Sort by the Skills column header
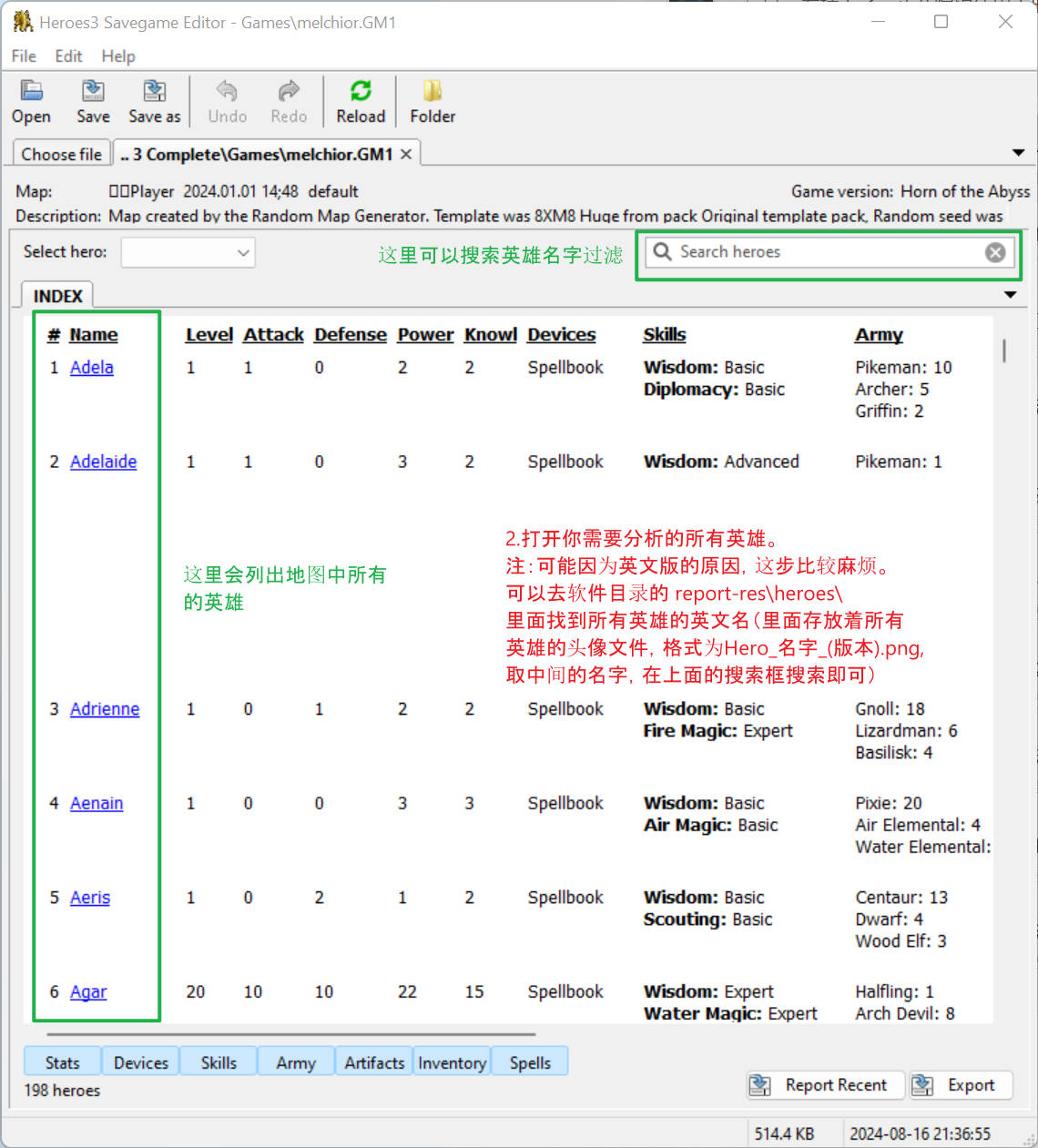This screenshot has height=1148, width=1038. (x=665, y=335)
